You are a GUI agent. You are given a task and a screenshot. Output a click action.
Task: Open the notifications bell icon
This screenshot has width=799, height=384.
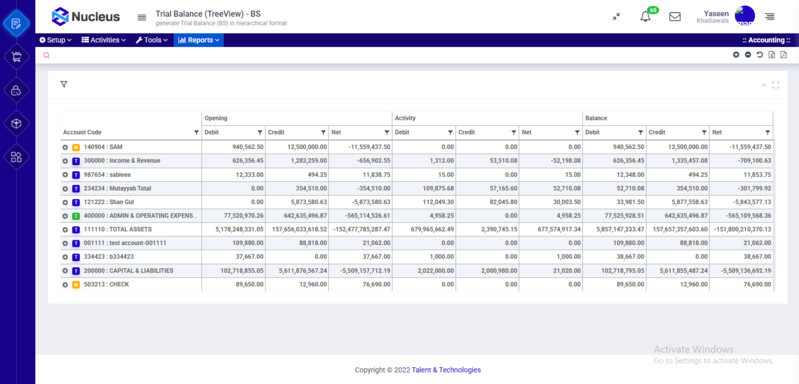click(x=645, y=16)
